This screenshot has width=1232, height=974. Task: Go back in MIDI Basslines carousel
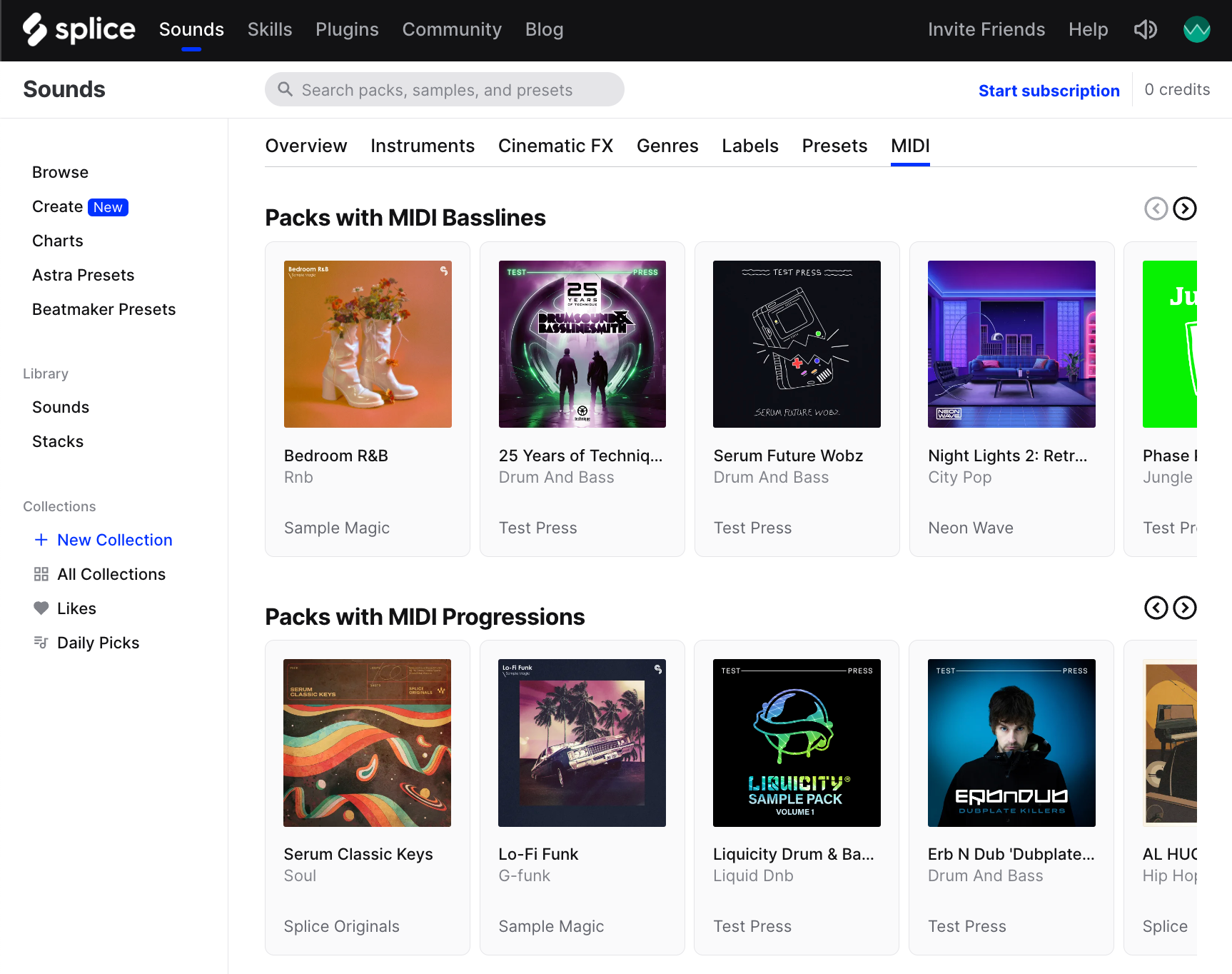tap(1156, 209)
